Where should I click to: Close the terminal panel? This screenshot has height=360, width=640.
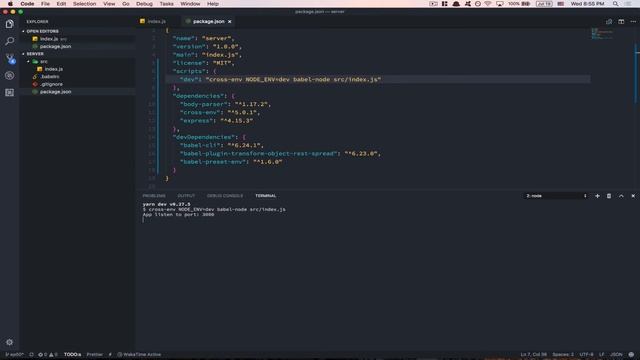click(x=633, y=196)
